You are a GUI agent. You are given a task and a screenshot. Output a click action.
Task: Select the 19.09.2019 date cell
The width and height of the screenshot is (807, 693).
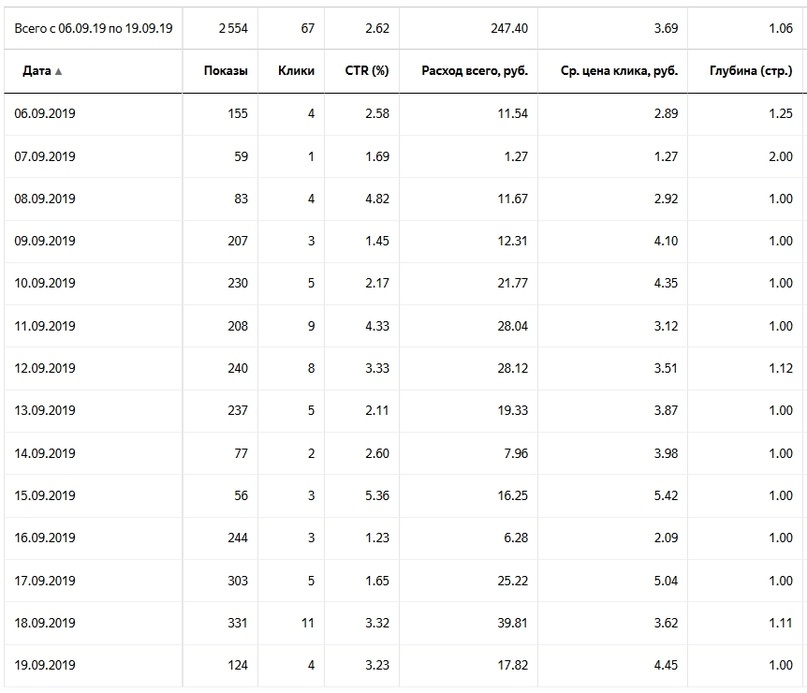(45, 665)
